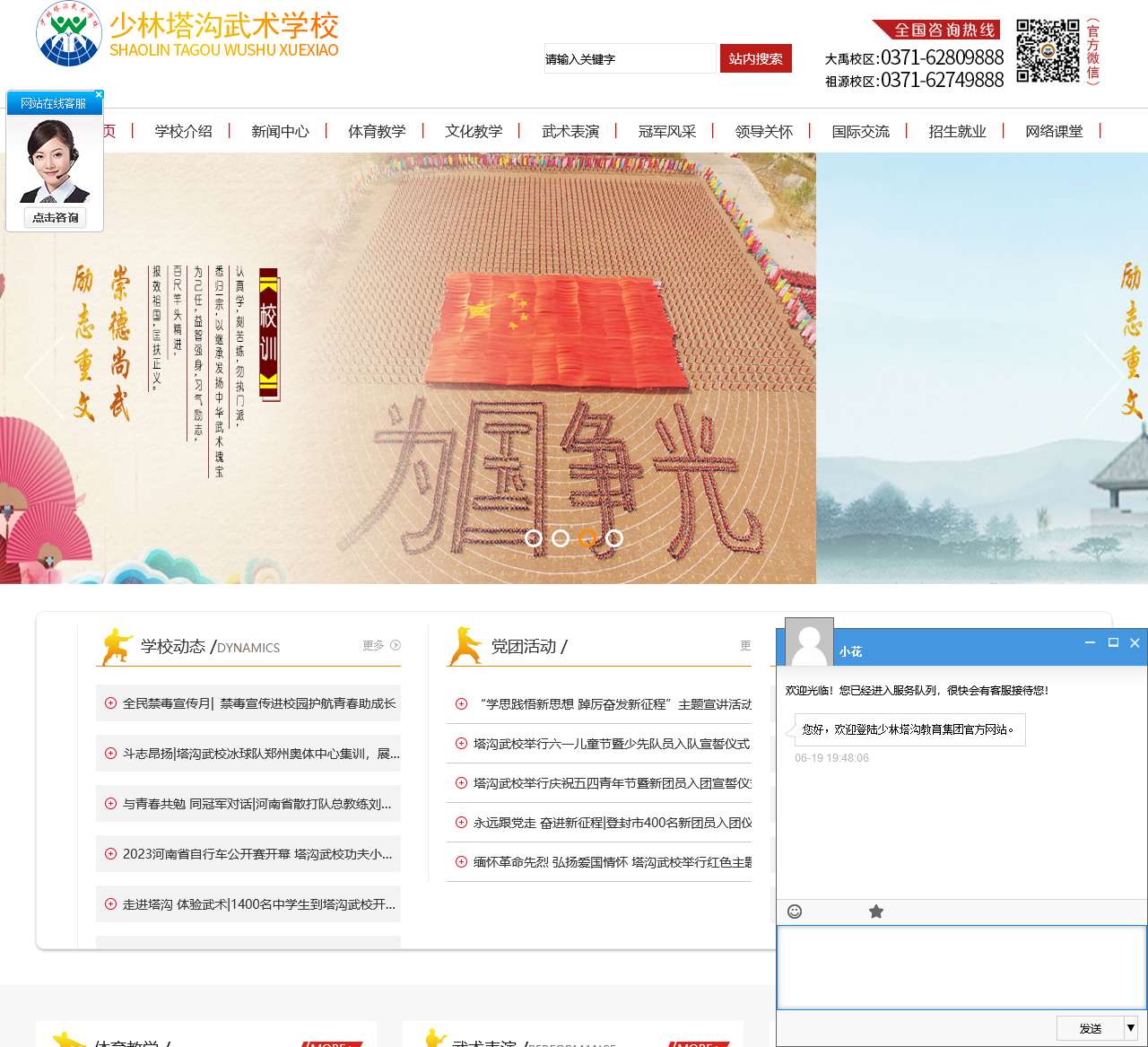Click the star rating icon in chat
Screen dimensions: 1148x1047
pyautogui.click(x=876, y=912)
